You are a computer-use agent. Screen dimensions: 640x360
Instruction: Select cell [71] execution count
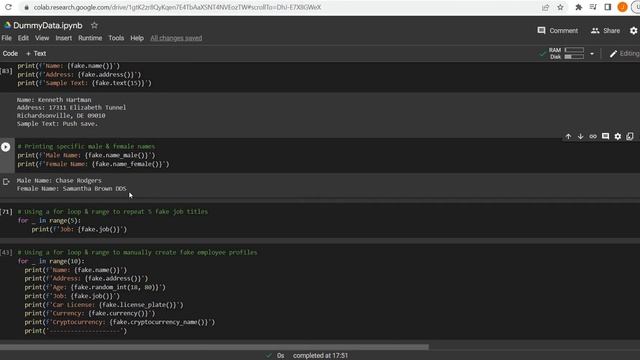click(x=6, y=211)
